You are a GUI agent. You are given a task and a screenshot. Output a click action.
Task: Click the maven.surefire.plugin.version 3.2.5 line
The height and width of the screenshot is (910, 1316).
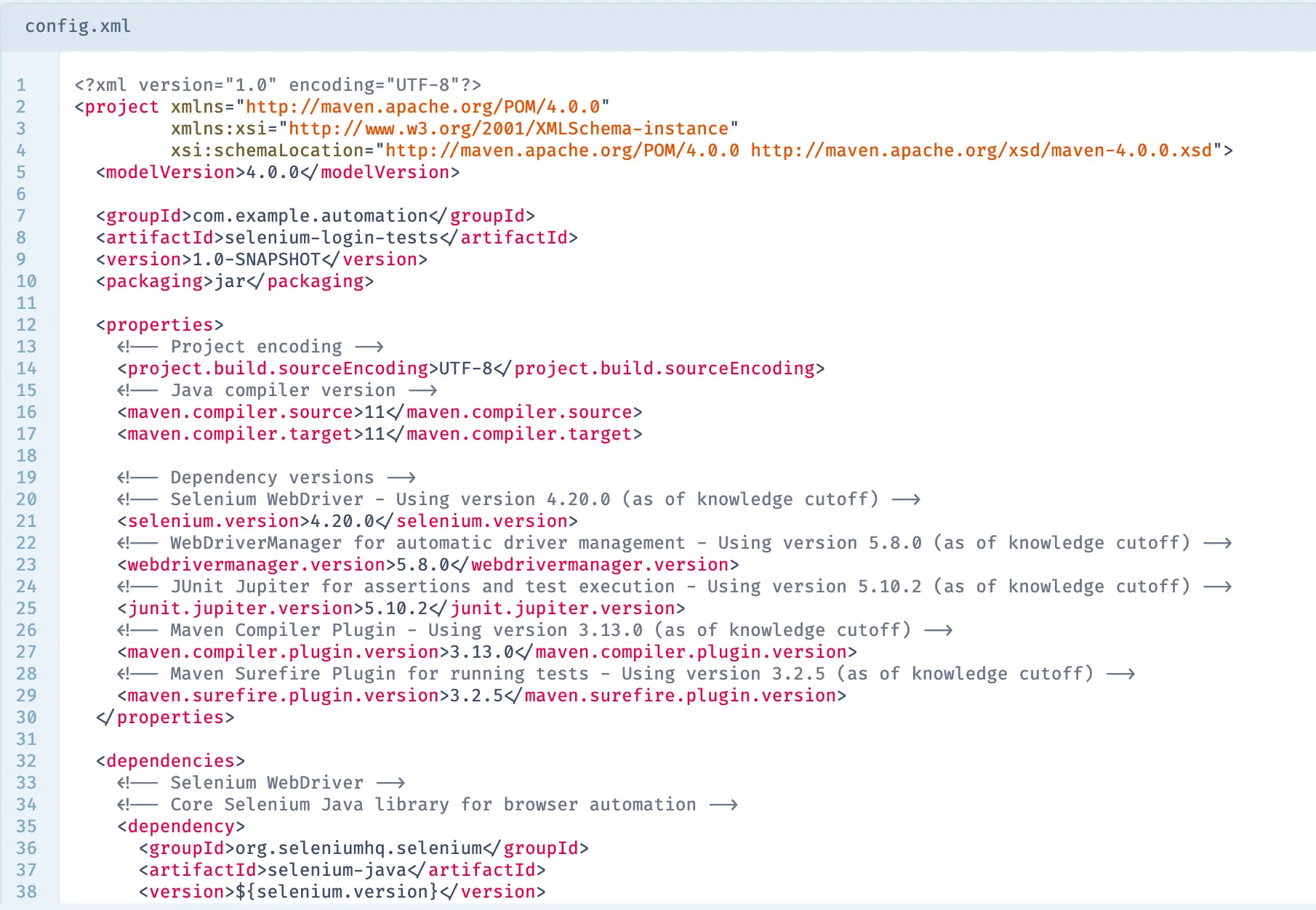(482, 696)
